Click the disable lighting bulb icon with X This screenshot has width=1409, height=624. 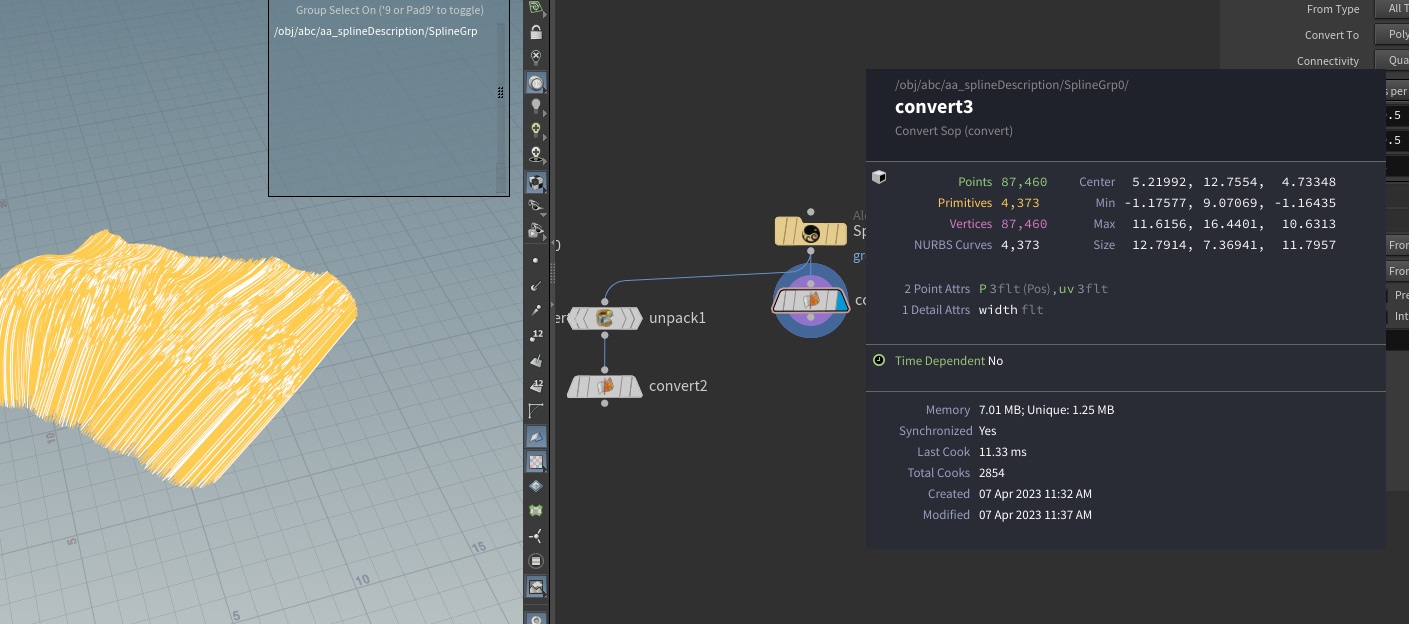pos(536,57)
